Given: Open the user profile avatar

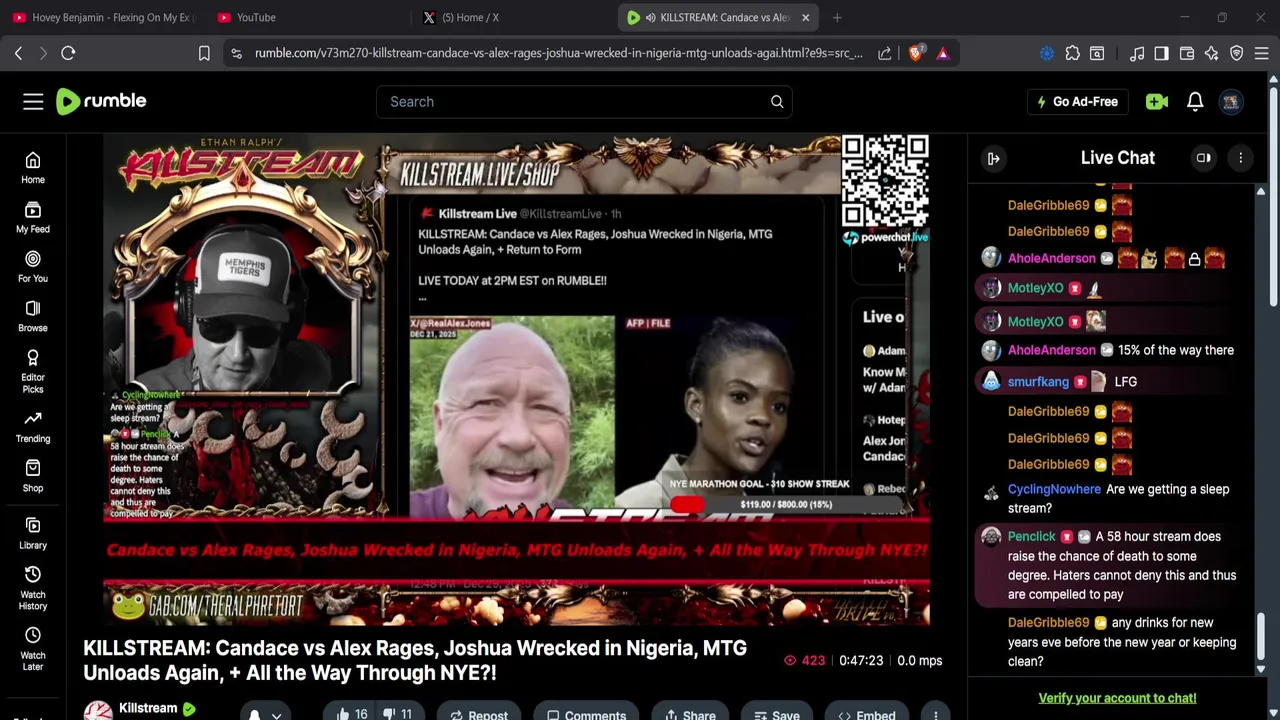Looking at the screenshot, I should [1231, 101].
